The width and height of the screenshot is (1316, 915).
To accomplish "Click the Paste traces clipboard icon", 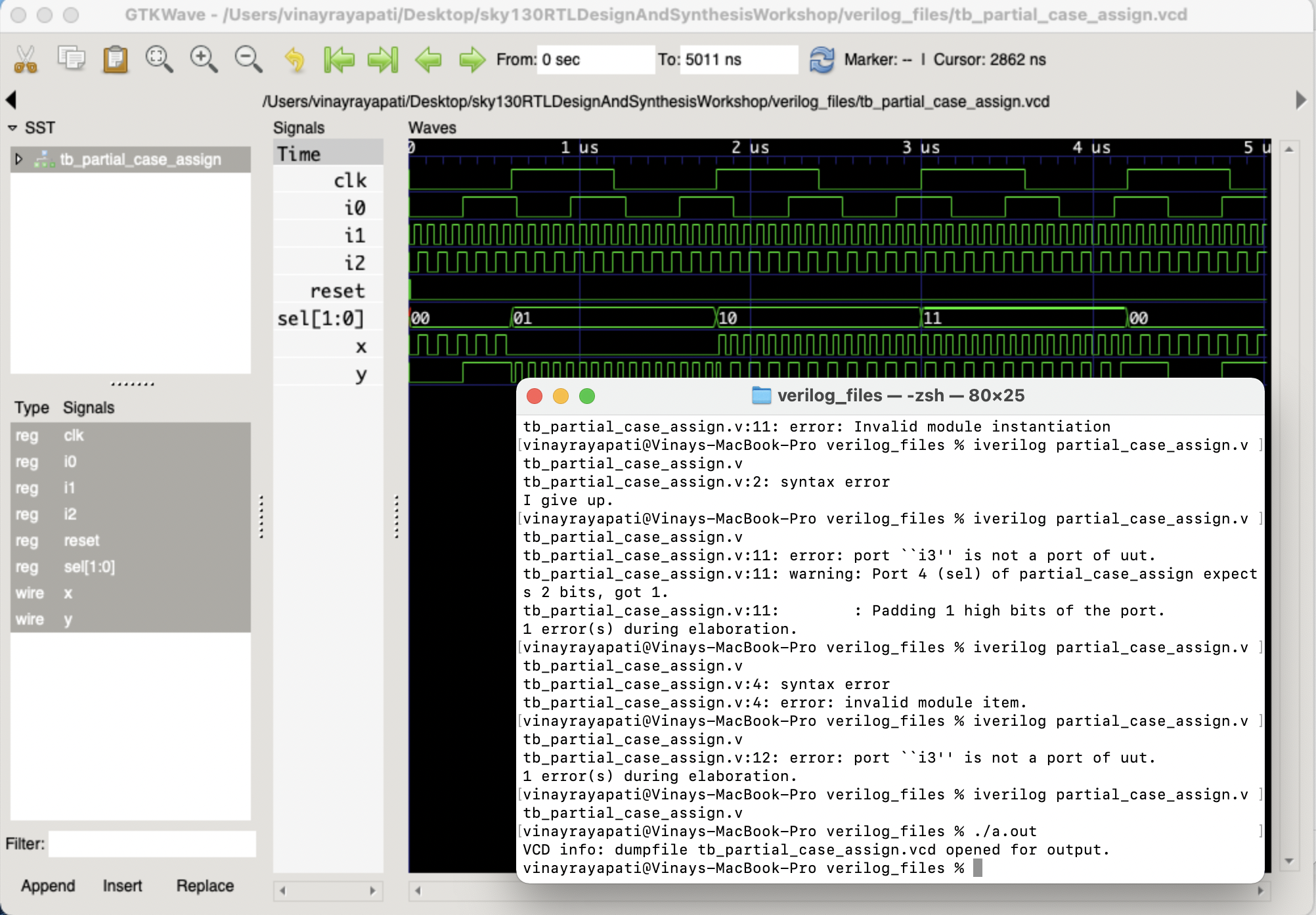I will coord(115,59).
